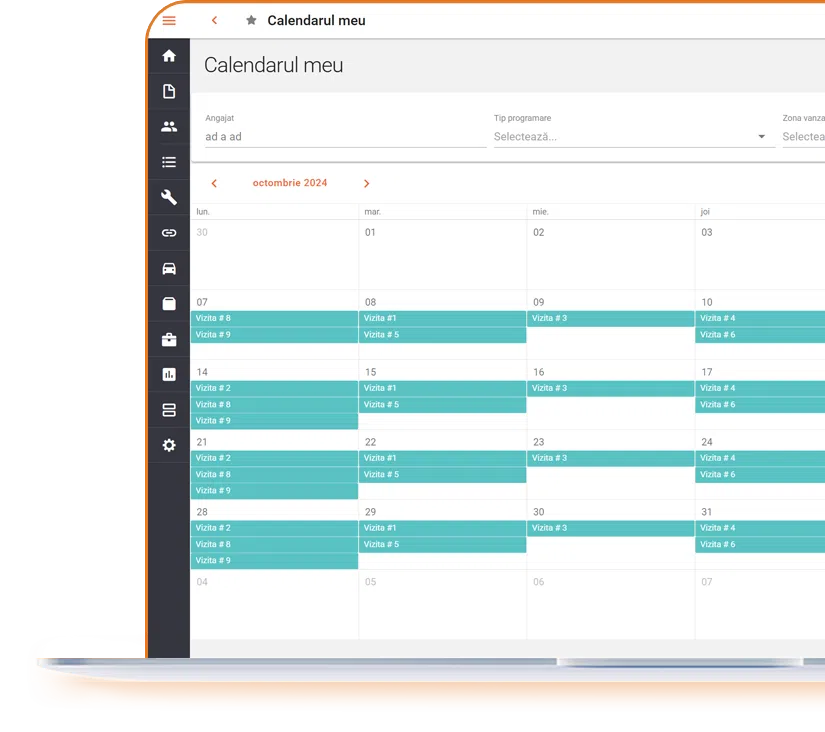Open the people/contacts sidebar icon

(169, 127)
